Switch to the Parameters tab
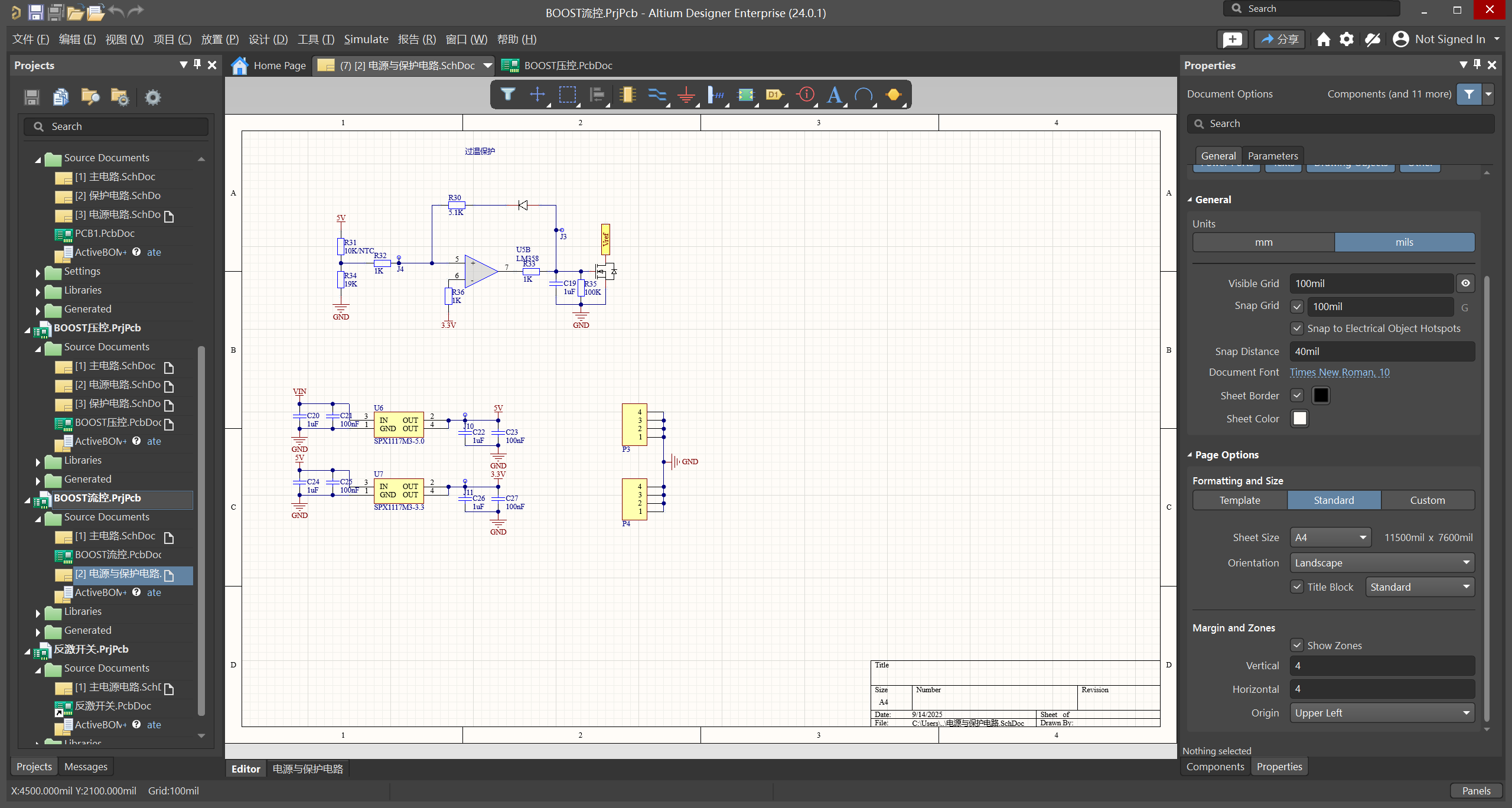 coord(1273,156)
